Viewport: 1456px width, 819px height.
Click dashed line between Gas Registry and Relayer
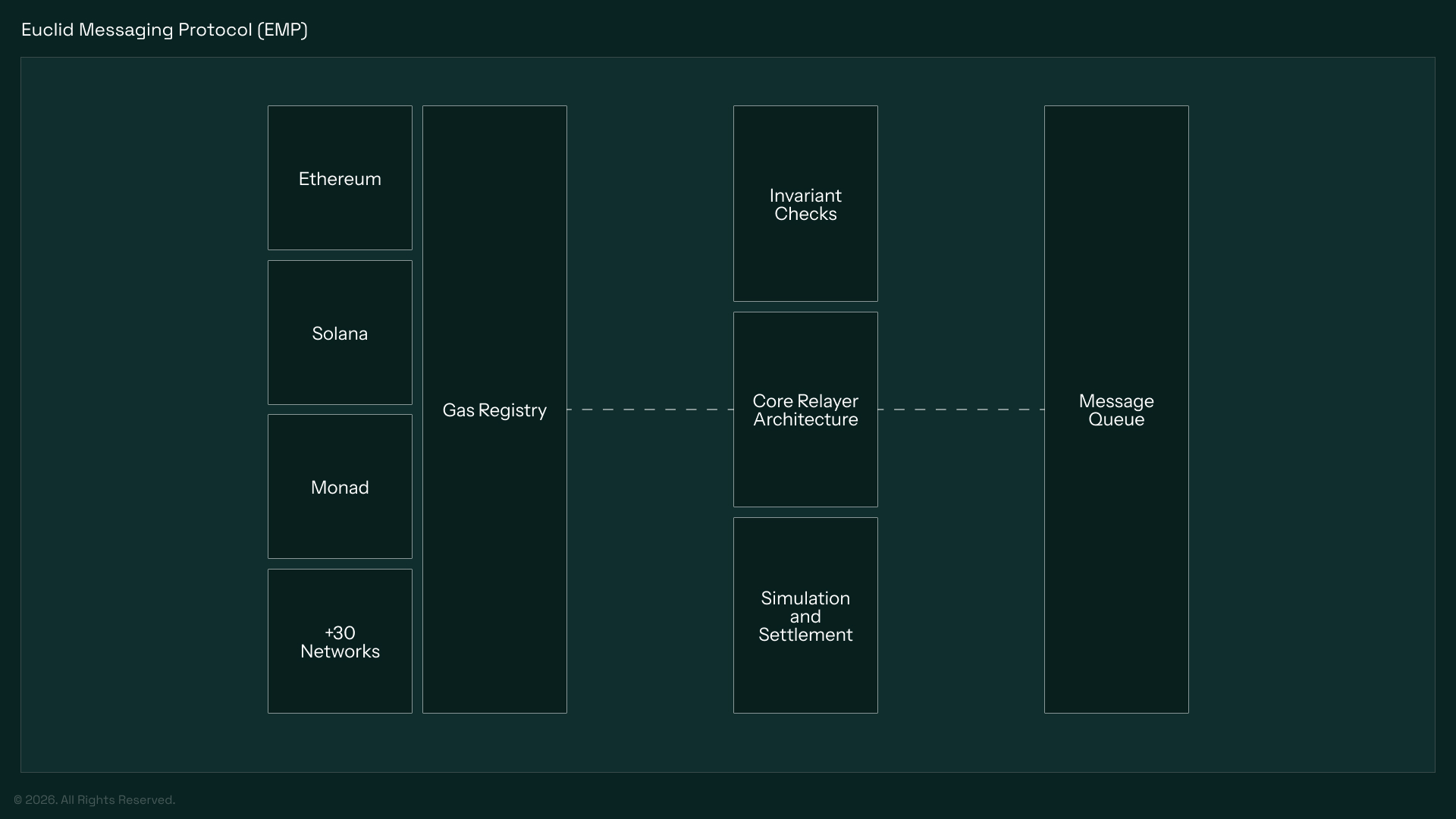click(x=650, y=409)
